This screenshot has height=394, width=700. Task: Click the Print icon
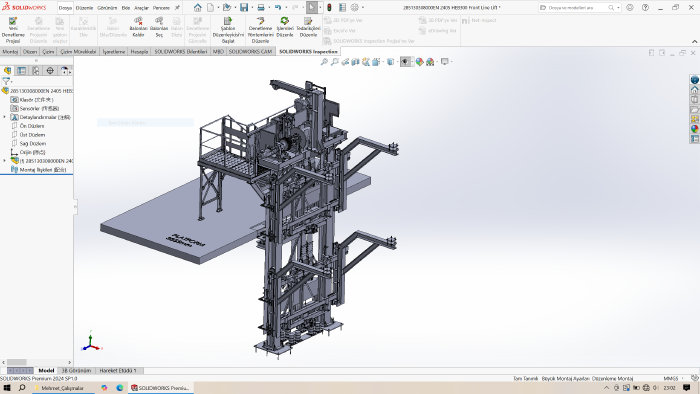point(261,8)
